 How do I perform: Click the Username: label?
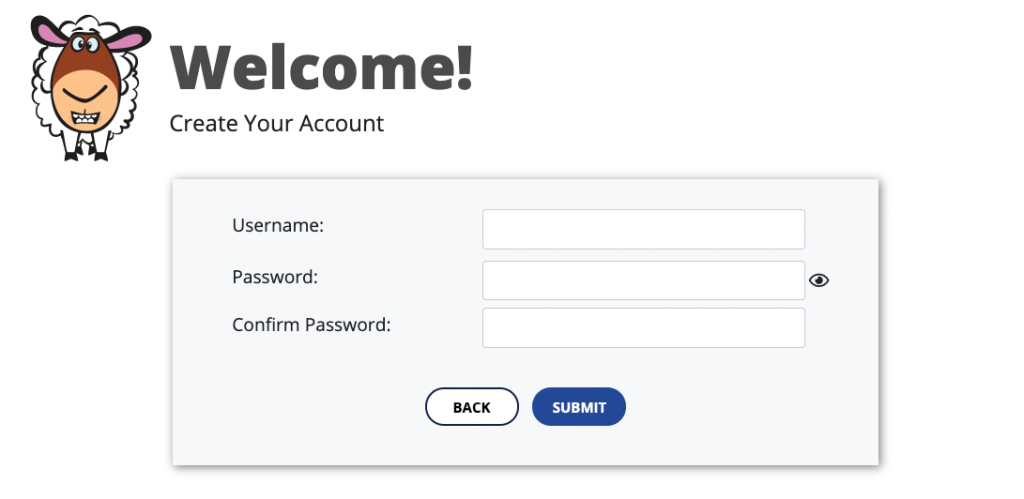point(278,225)
